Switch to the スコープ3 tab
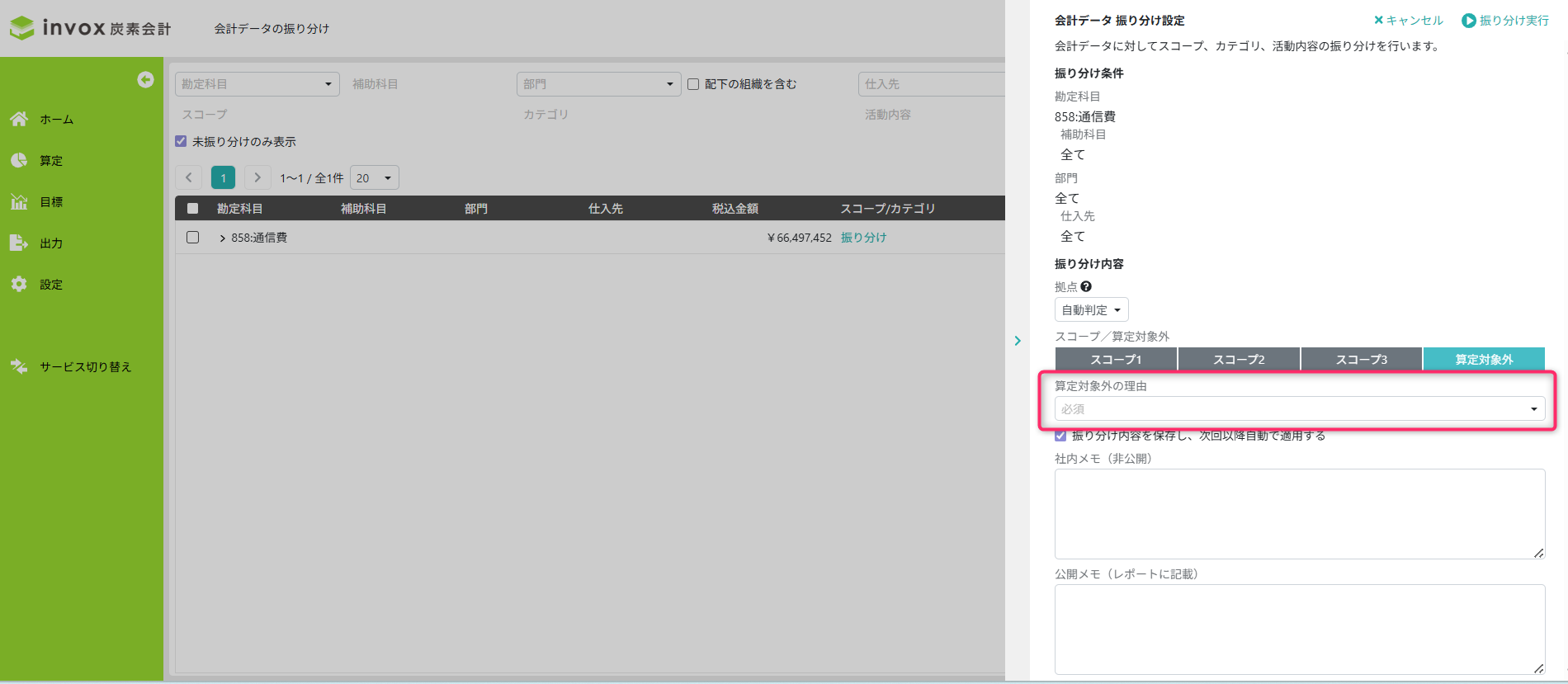The height and width of the screenshot is (684, 1568). (x=1361, y=359)
